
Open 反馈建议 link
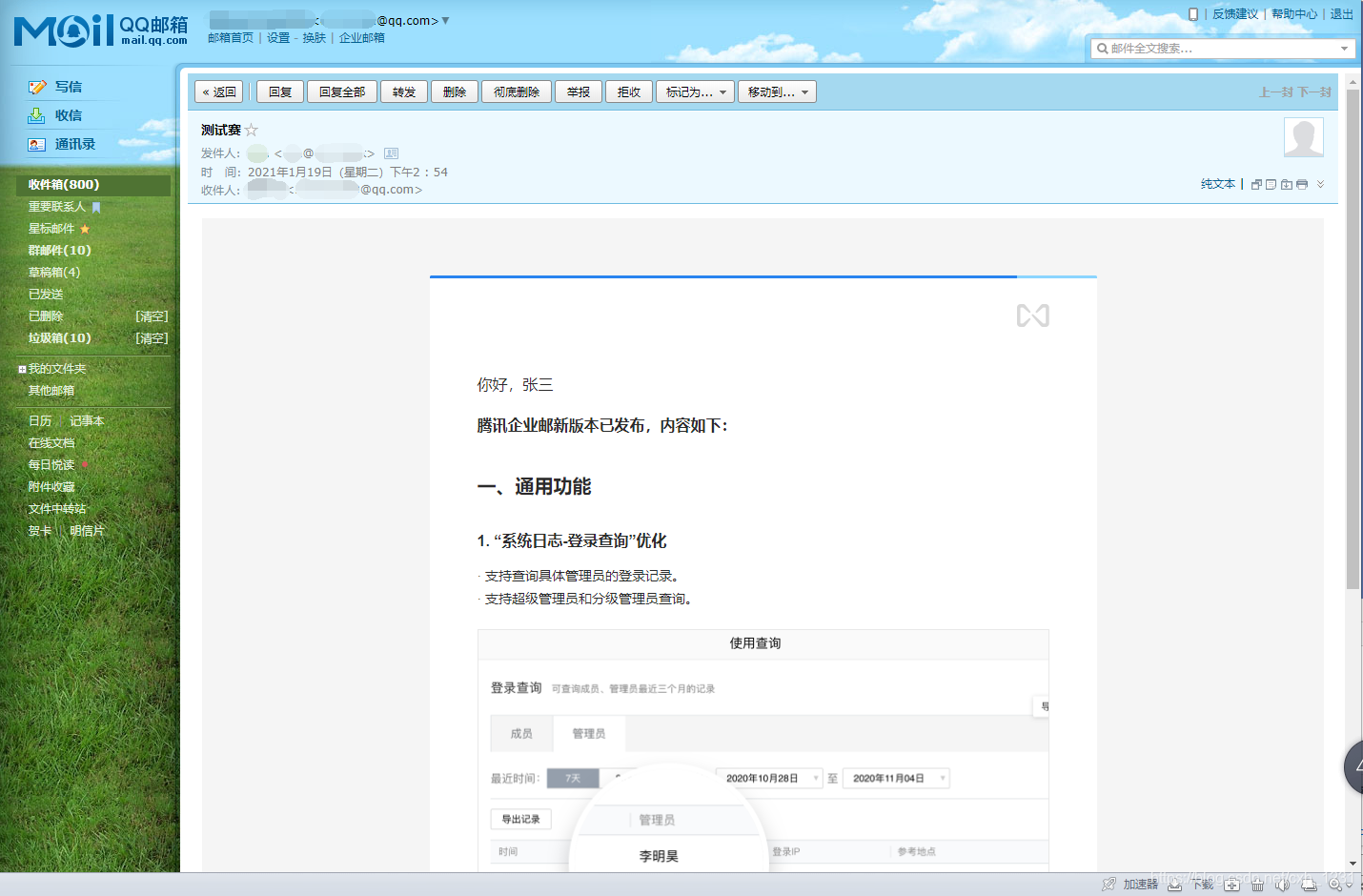(1235, 14)
